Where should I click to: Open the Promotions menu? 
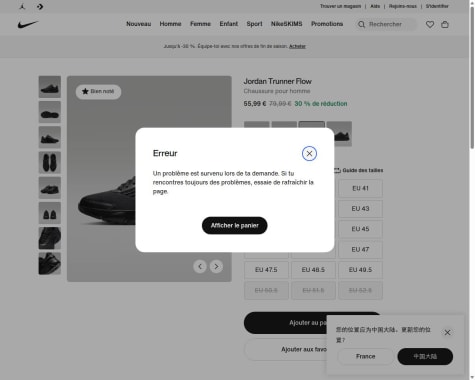pos(327,24)
